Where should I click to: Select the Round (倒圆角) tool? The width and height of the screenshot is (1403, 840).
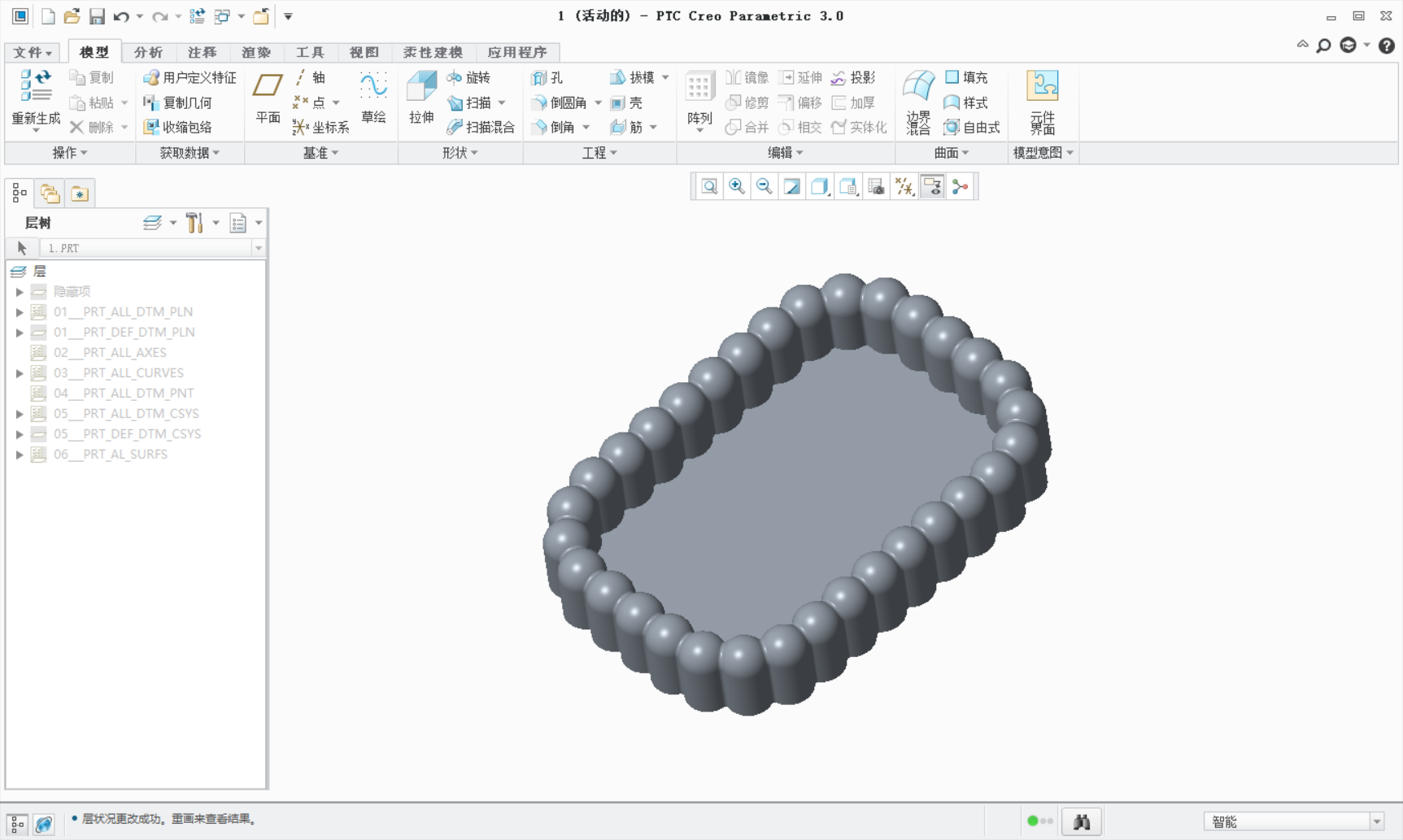point(560,102)
